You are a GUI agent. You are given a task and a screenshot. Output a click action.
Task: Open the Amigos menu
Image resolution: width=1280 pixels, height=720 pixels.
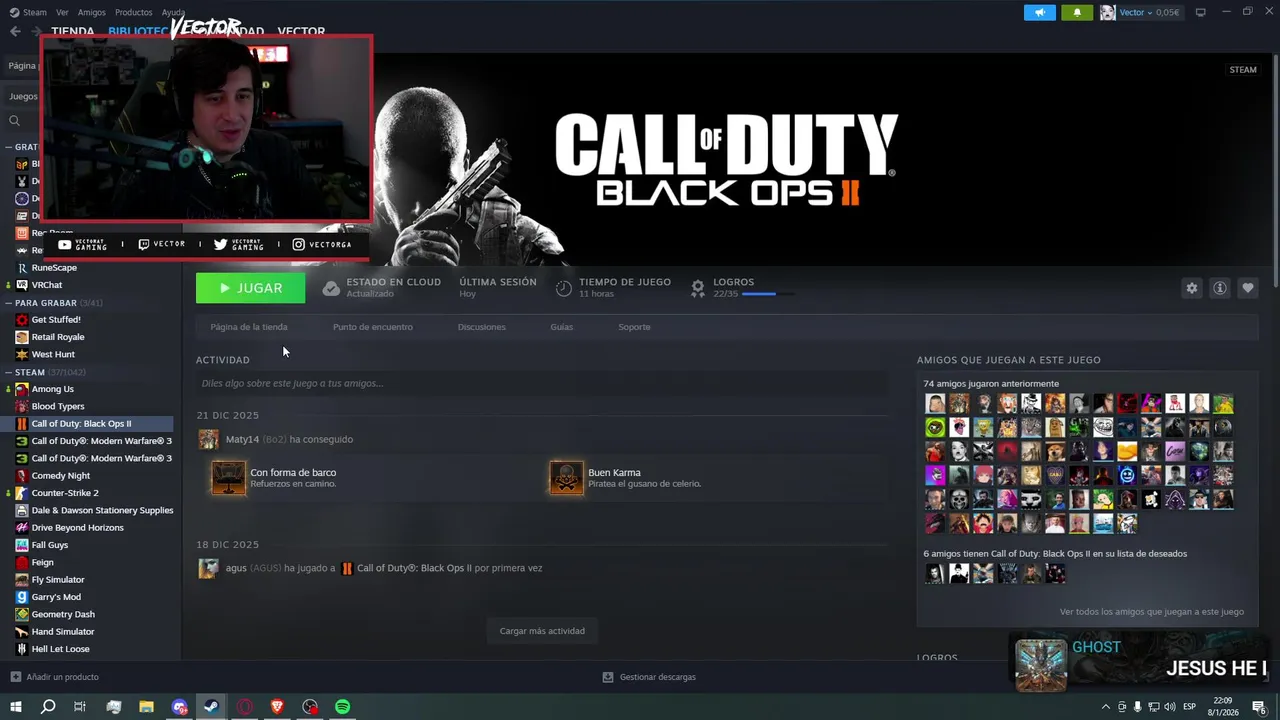[x=91, y=12]
